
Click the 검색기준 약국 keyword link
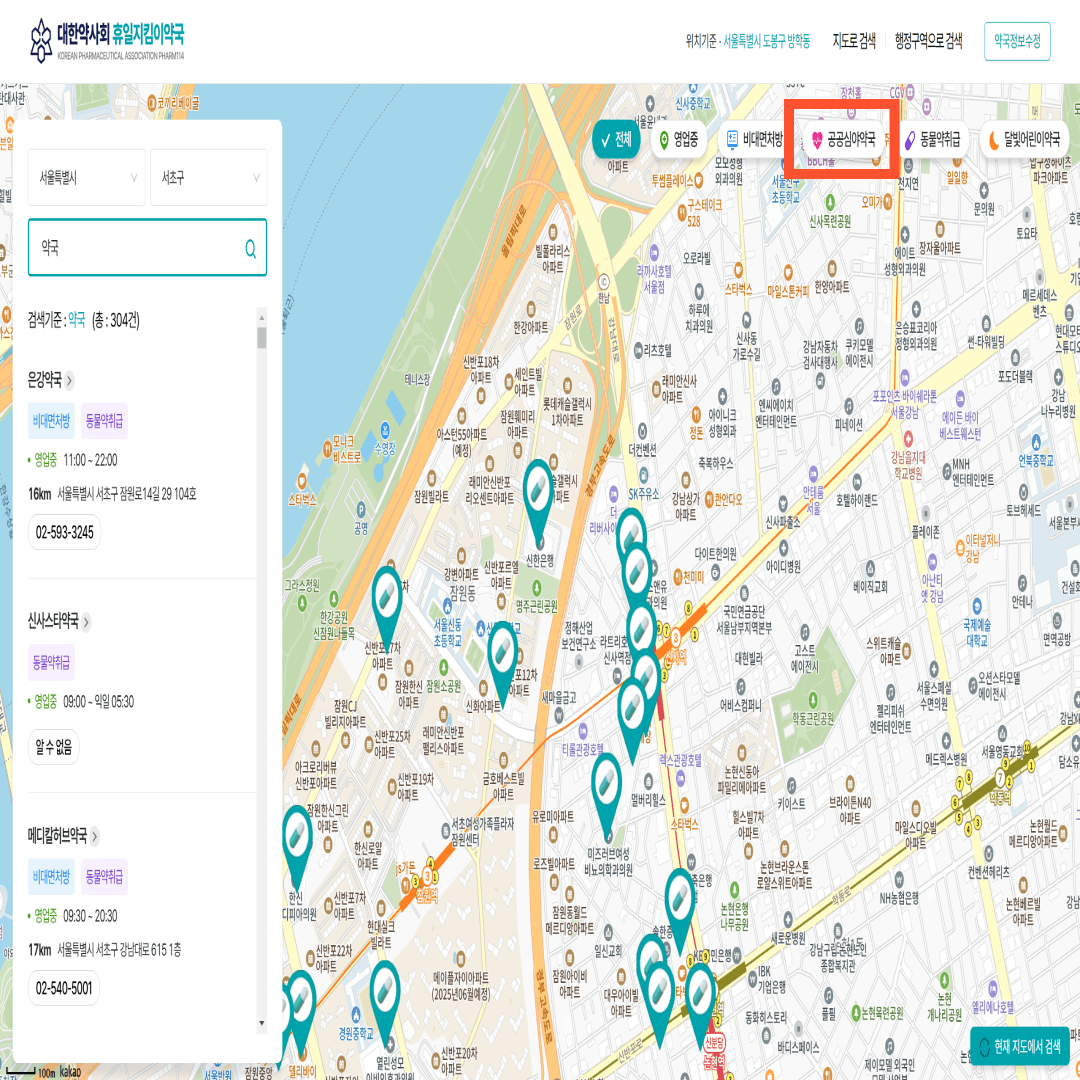pyautogui.click(x=76, y=320)
